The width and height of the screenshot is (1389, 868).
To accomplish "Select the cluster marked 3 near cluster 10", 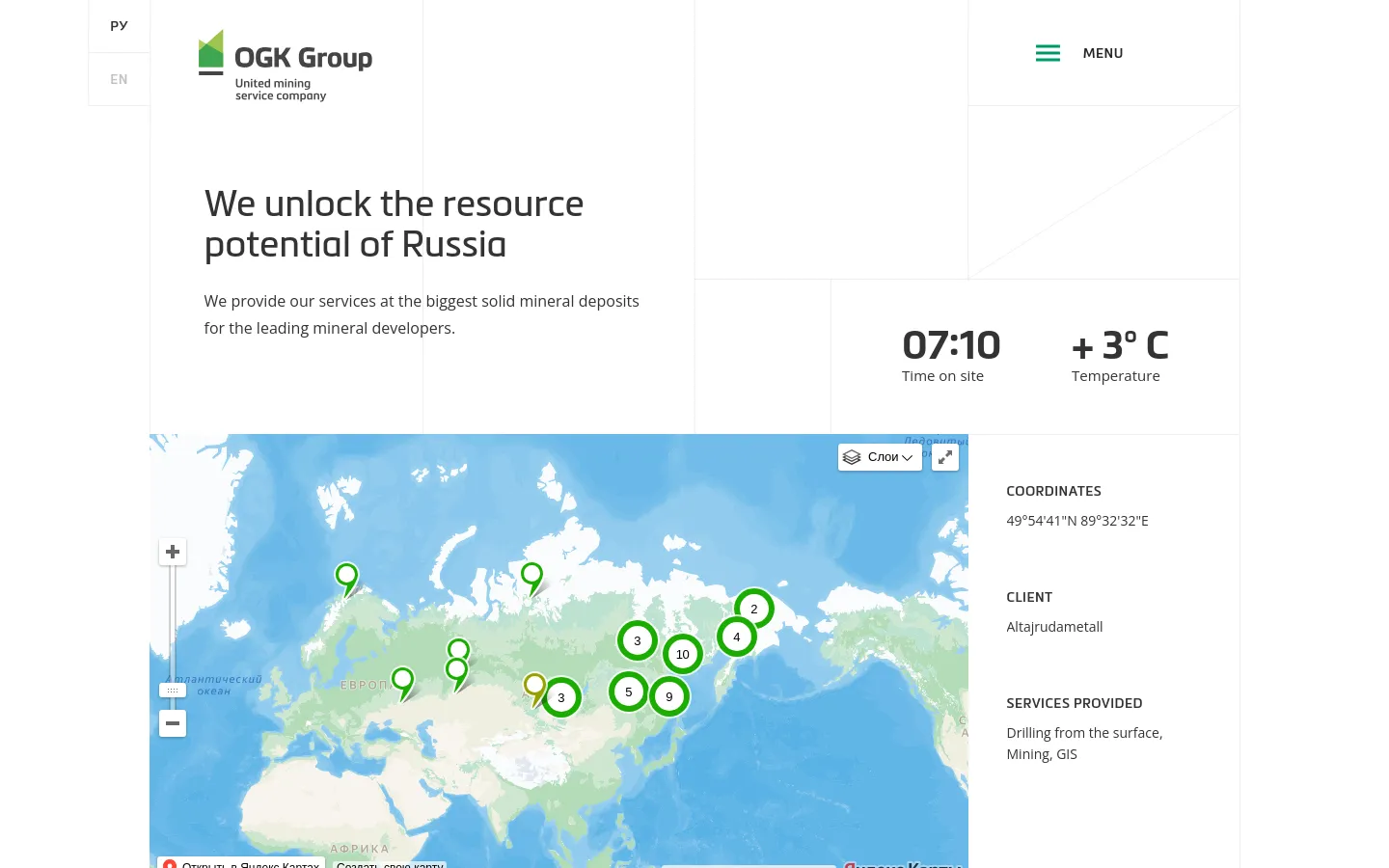I will click(x=638, y=640).
